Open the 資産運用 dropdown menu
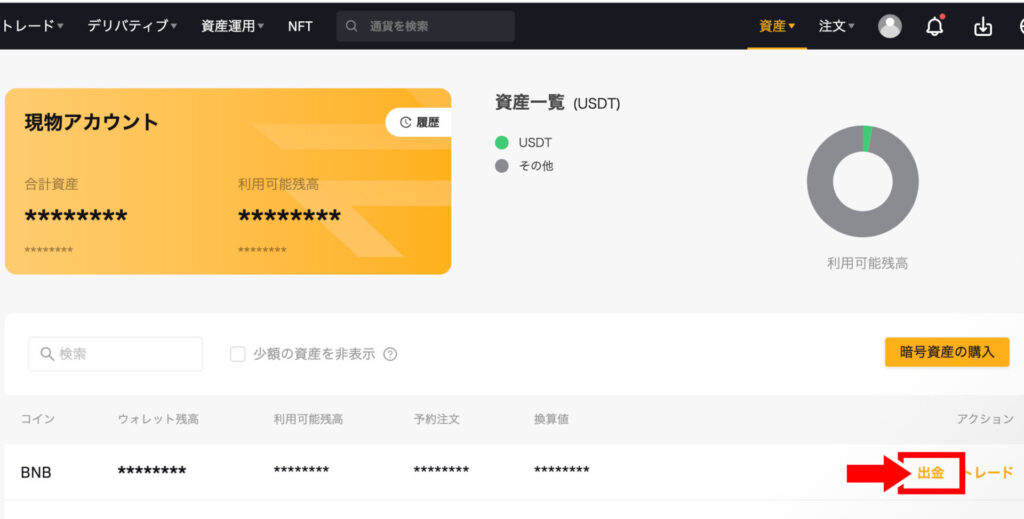 tap(232, 26)
